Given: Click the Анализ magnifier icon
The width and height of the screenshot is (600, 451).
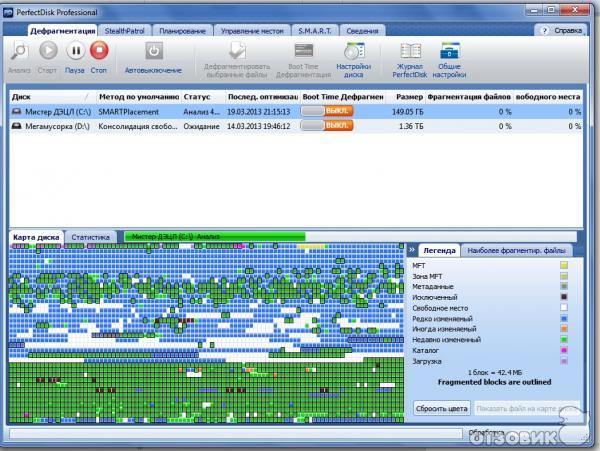Looking at the screenshot, I should point(19,51).
